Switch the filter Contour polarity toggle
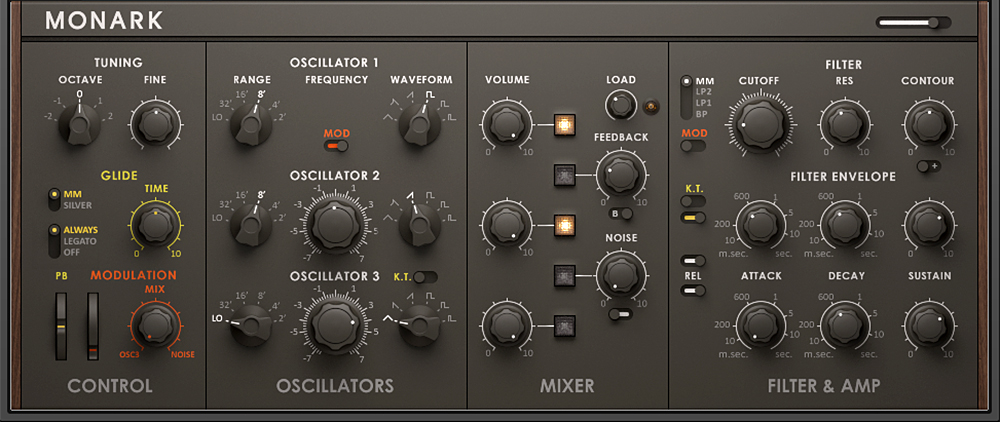The image size is (1000, 422). pyautogui.click(x=926, y=166)
